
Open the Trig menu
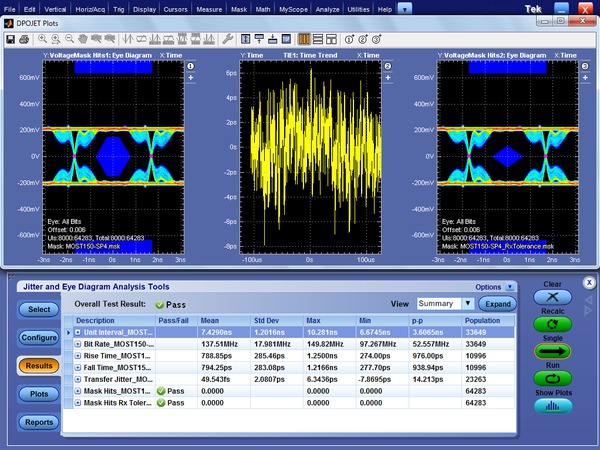119,9
